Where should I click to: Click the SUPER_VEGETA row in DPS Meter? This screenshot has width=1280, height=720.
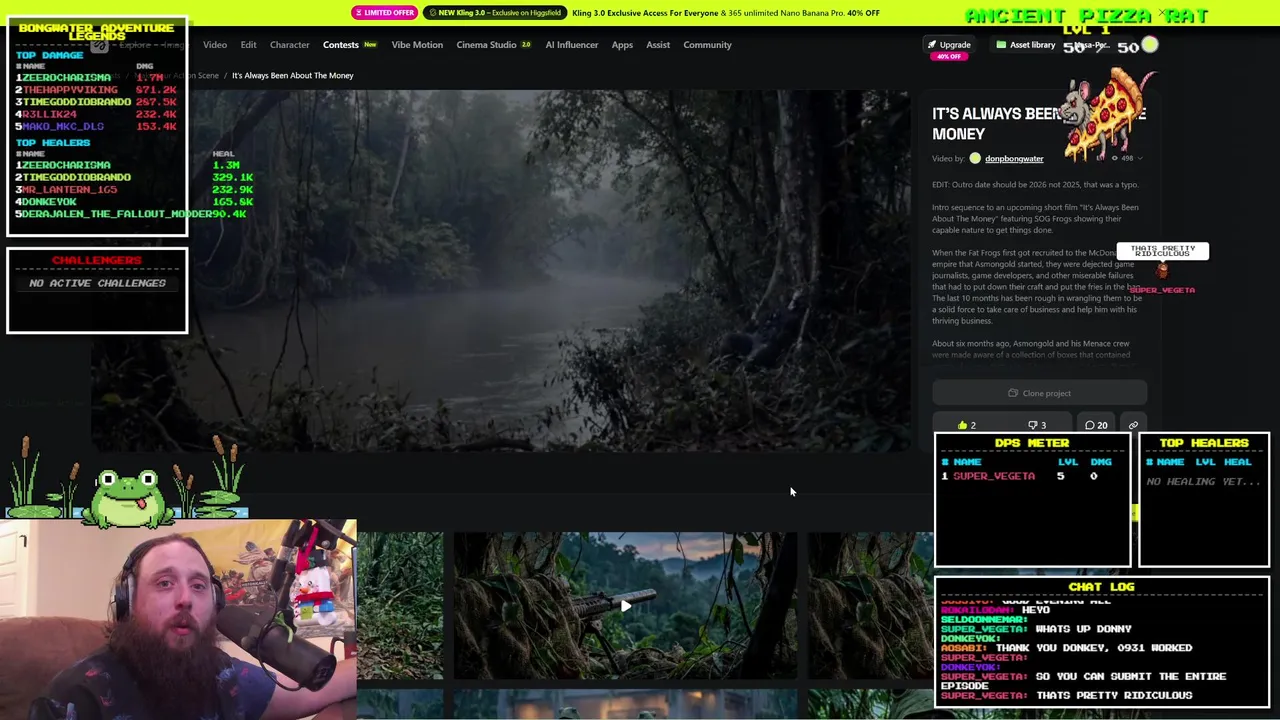point(1032,476)
